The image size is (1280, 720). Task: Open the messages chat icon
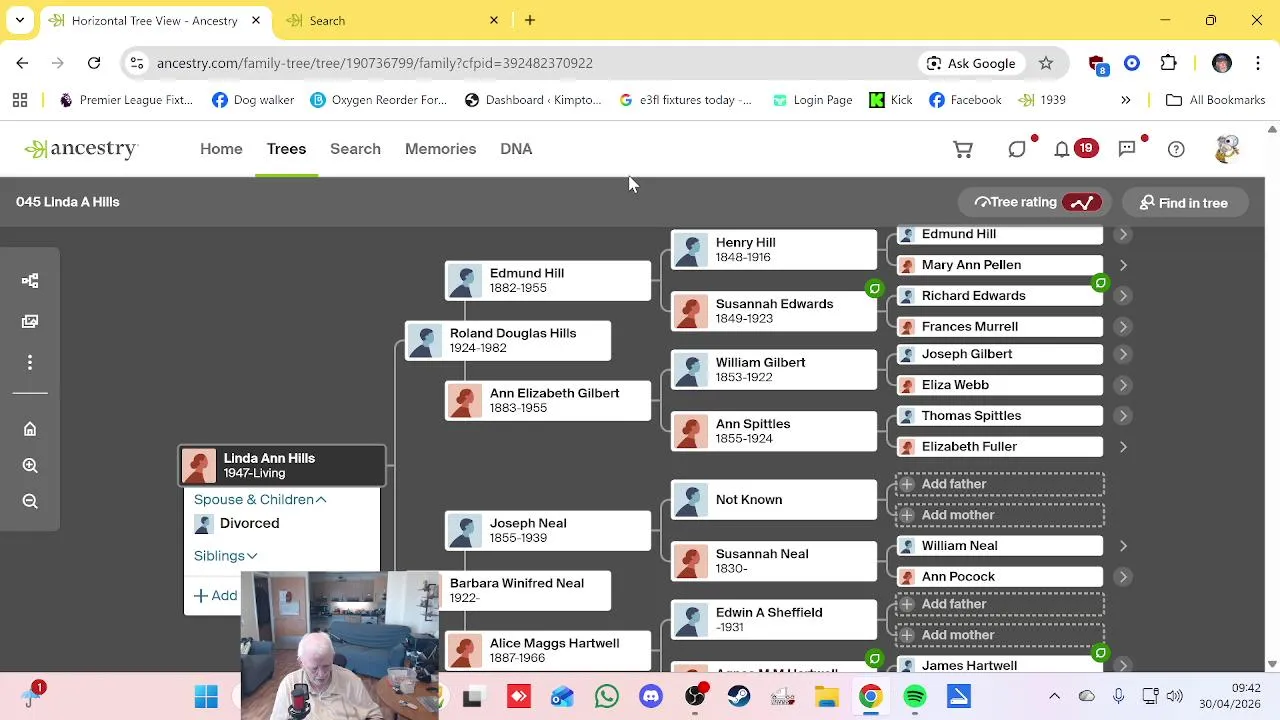pyautogui.click(x=1127, y=149)
